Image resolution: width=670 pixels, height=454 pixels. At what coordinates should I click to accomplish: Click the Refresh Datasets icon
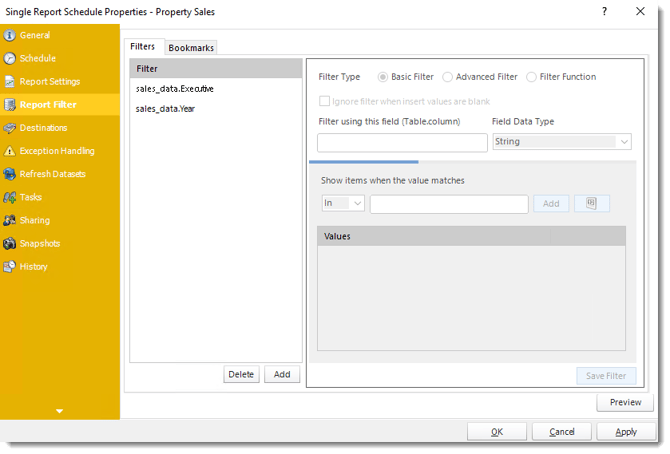pos(9,174)
